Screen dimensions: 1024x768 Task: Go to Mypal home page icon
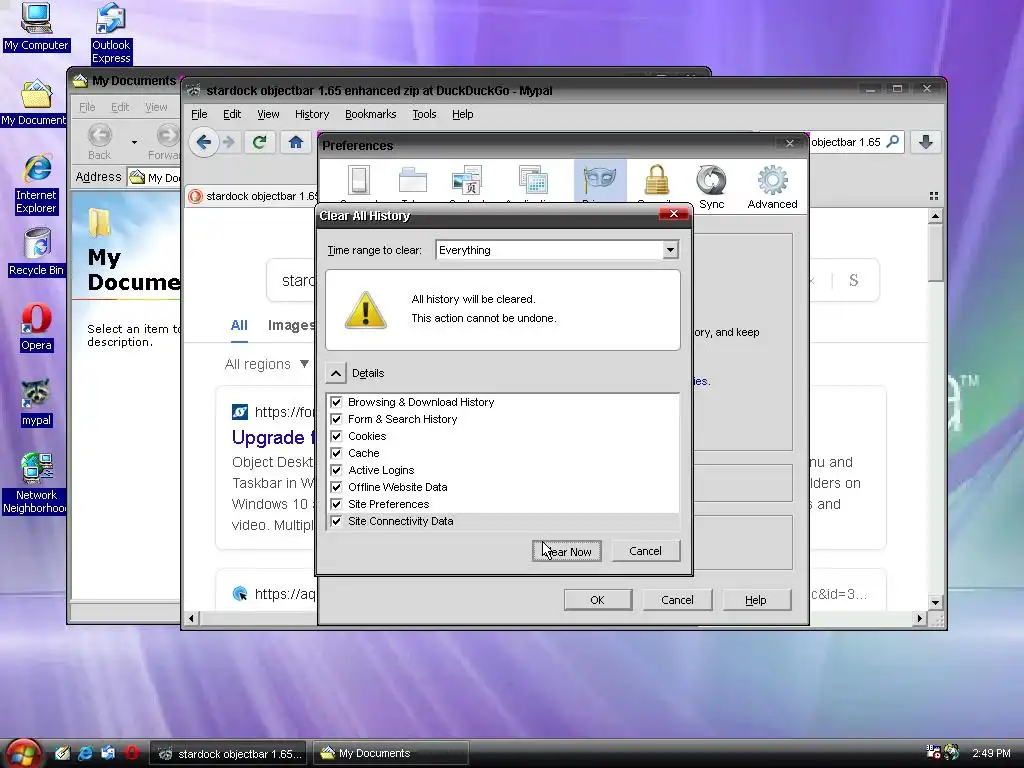pyautogui.click(x=296, y=142)
